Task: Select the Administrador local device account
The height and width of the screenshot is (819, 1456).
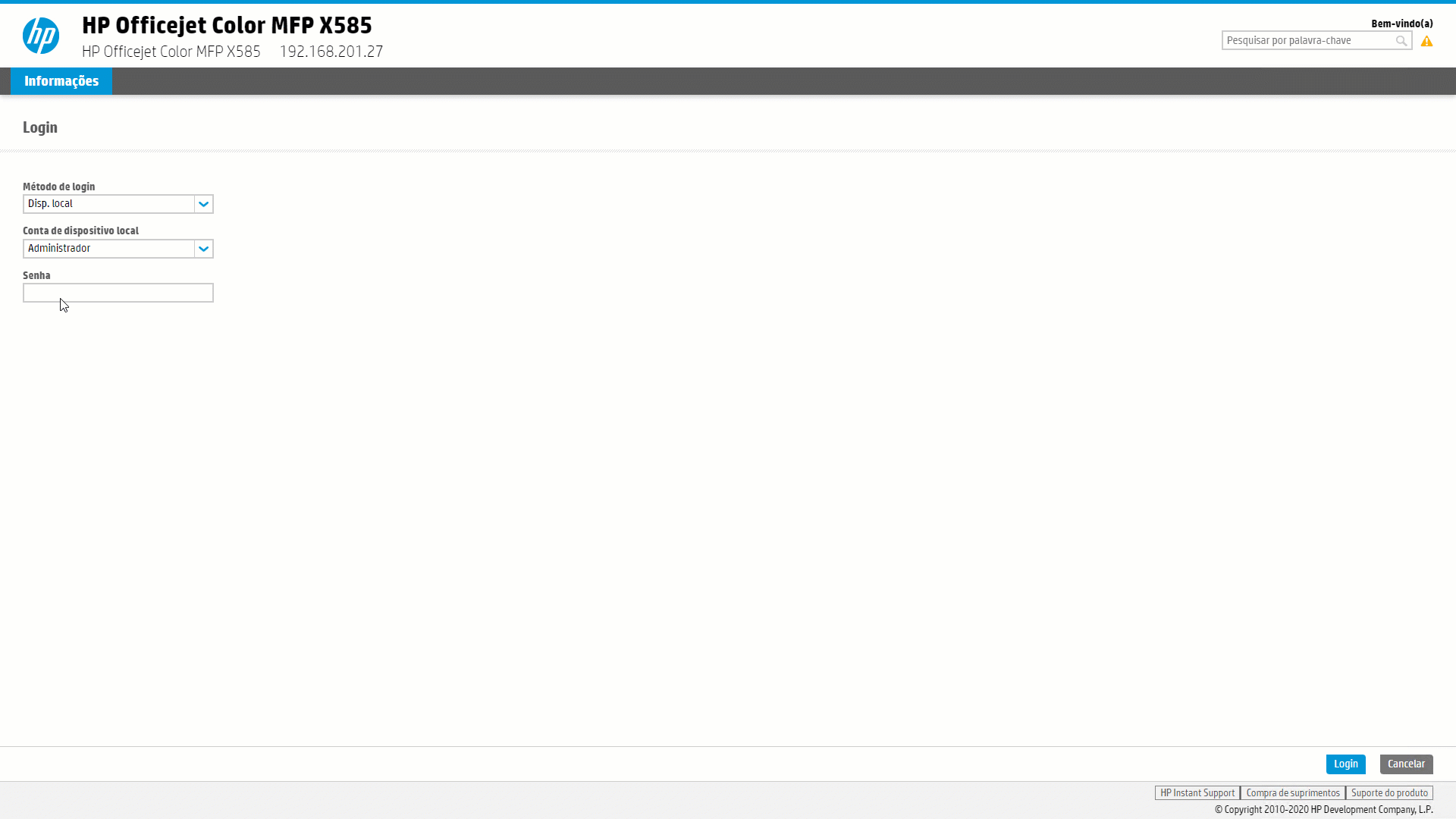Action: 117,247
